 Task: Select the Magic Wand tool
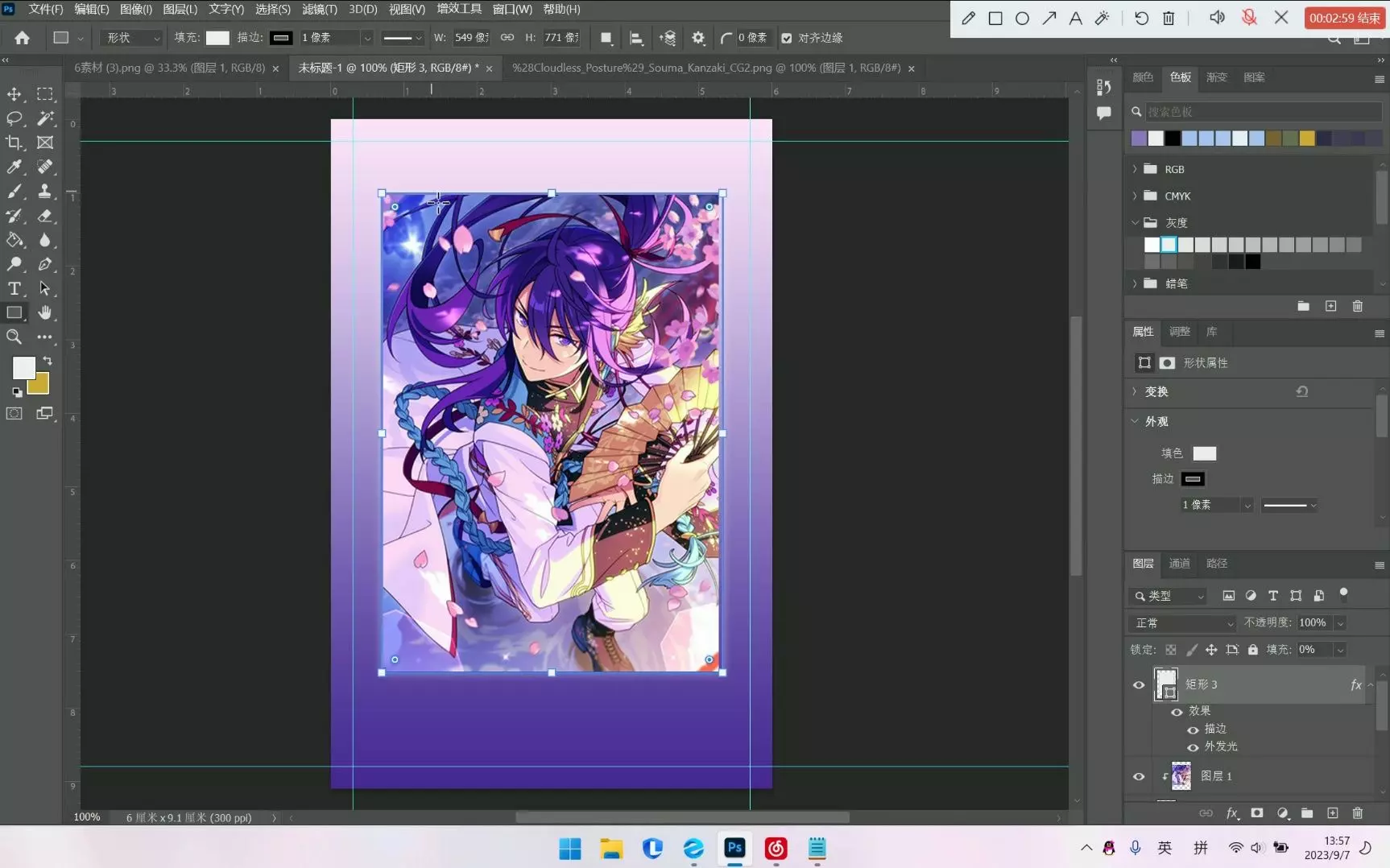45,118
